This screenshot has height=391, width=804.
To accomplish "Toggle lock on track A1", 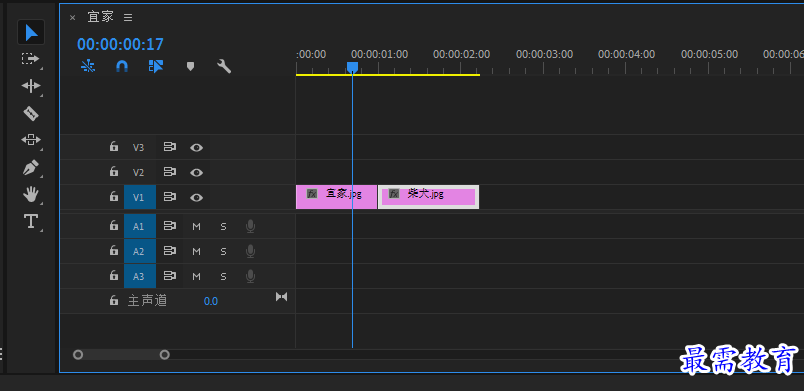I will 114,225.
